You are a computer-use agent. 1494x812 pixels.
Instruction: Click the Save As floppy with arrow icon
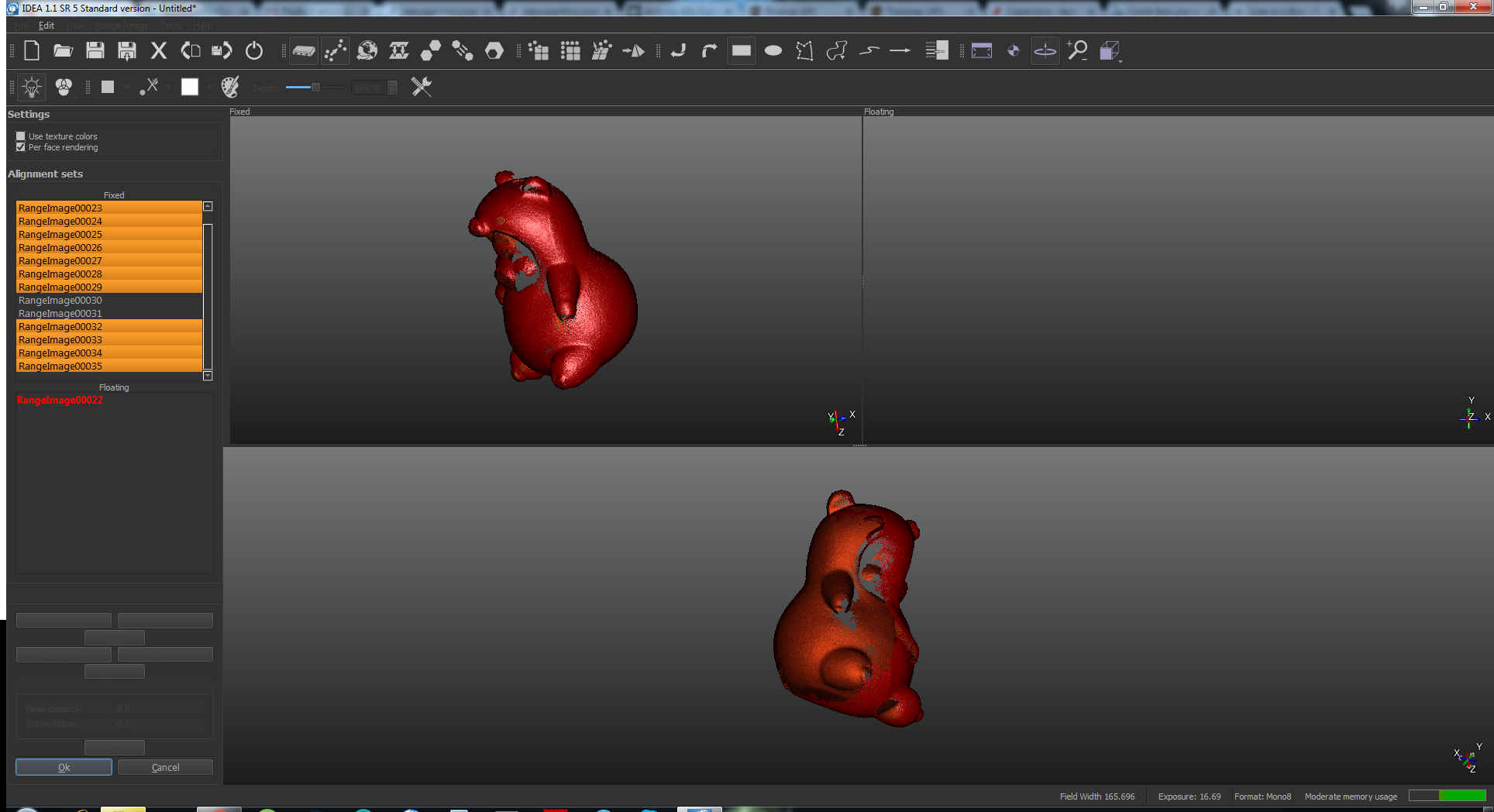(127, 51)
